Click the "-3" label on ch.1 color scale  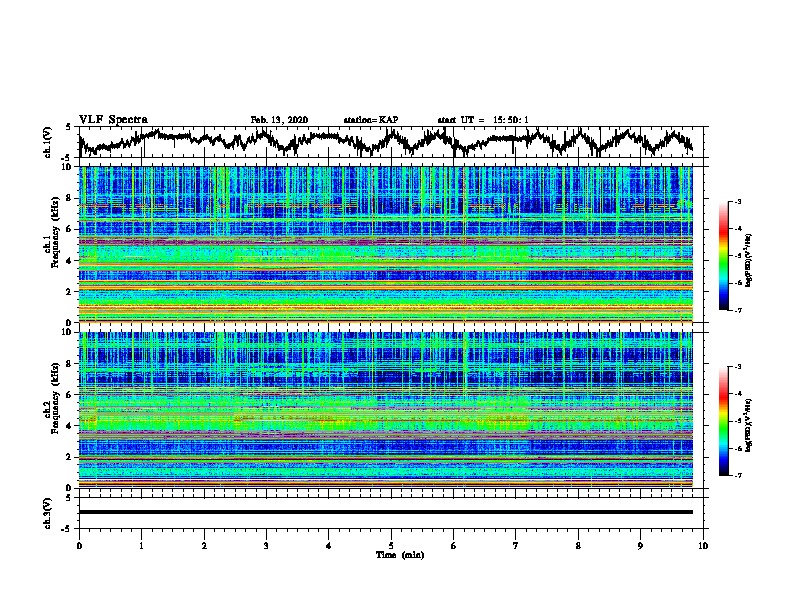(737, 202)
